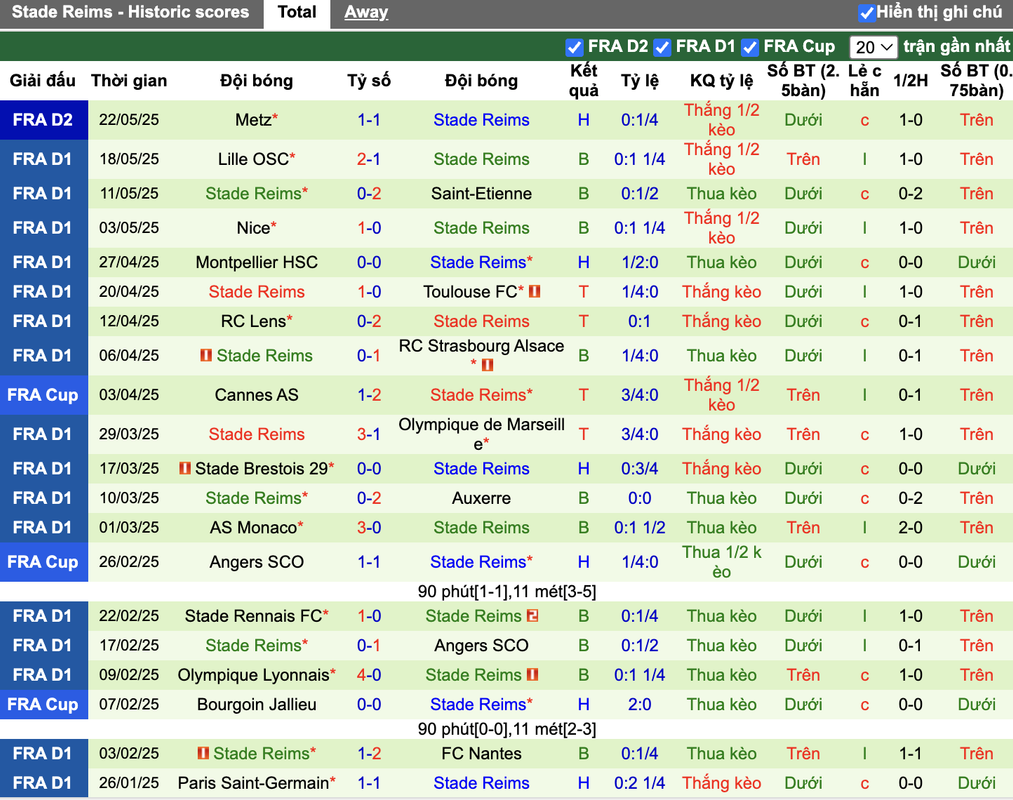Click the red card icon before Stade Reims on 03/02/25
This screenshot has height=800, width=1013.
pos(203,753)
